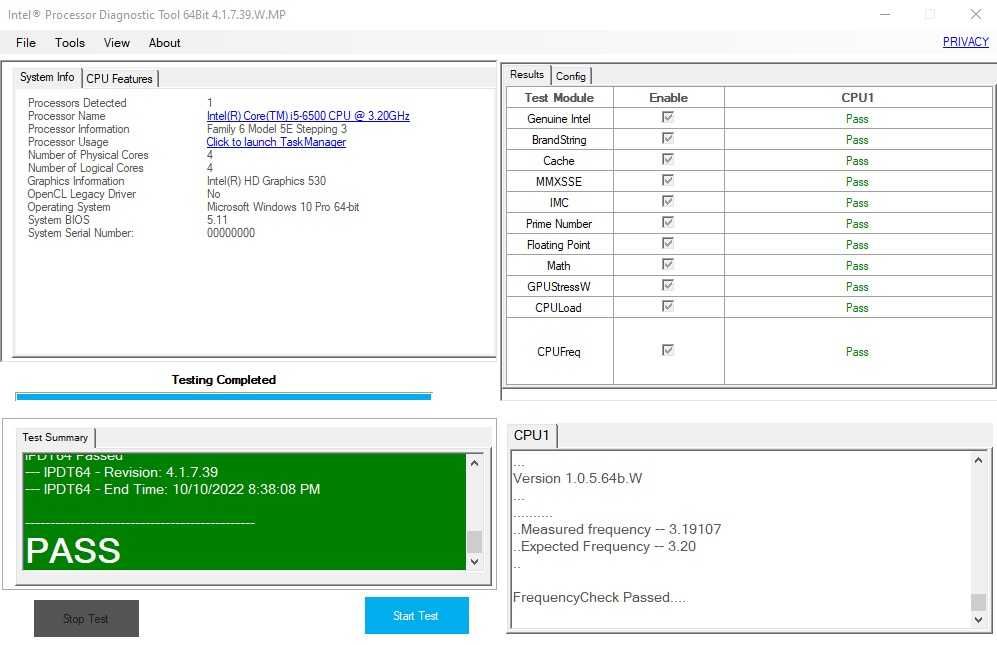Viewport: 997px width, 645px height.
Task: Click the Expected Frequency 3.20 line
Action: [x=605, y=546]
